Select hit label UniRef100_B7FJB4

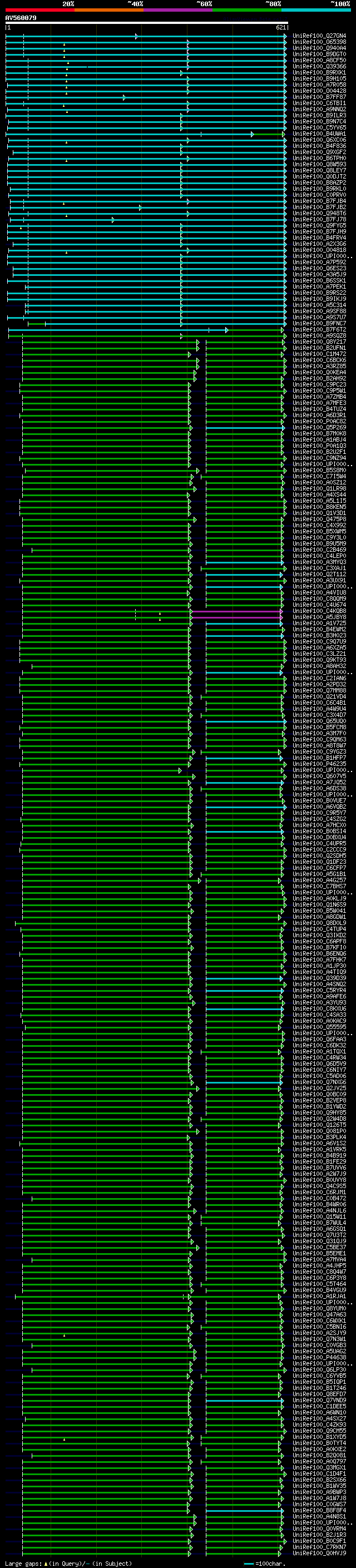pyautogui.click(x=319, y=201)
